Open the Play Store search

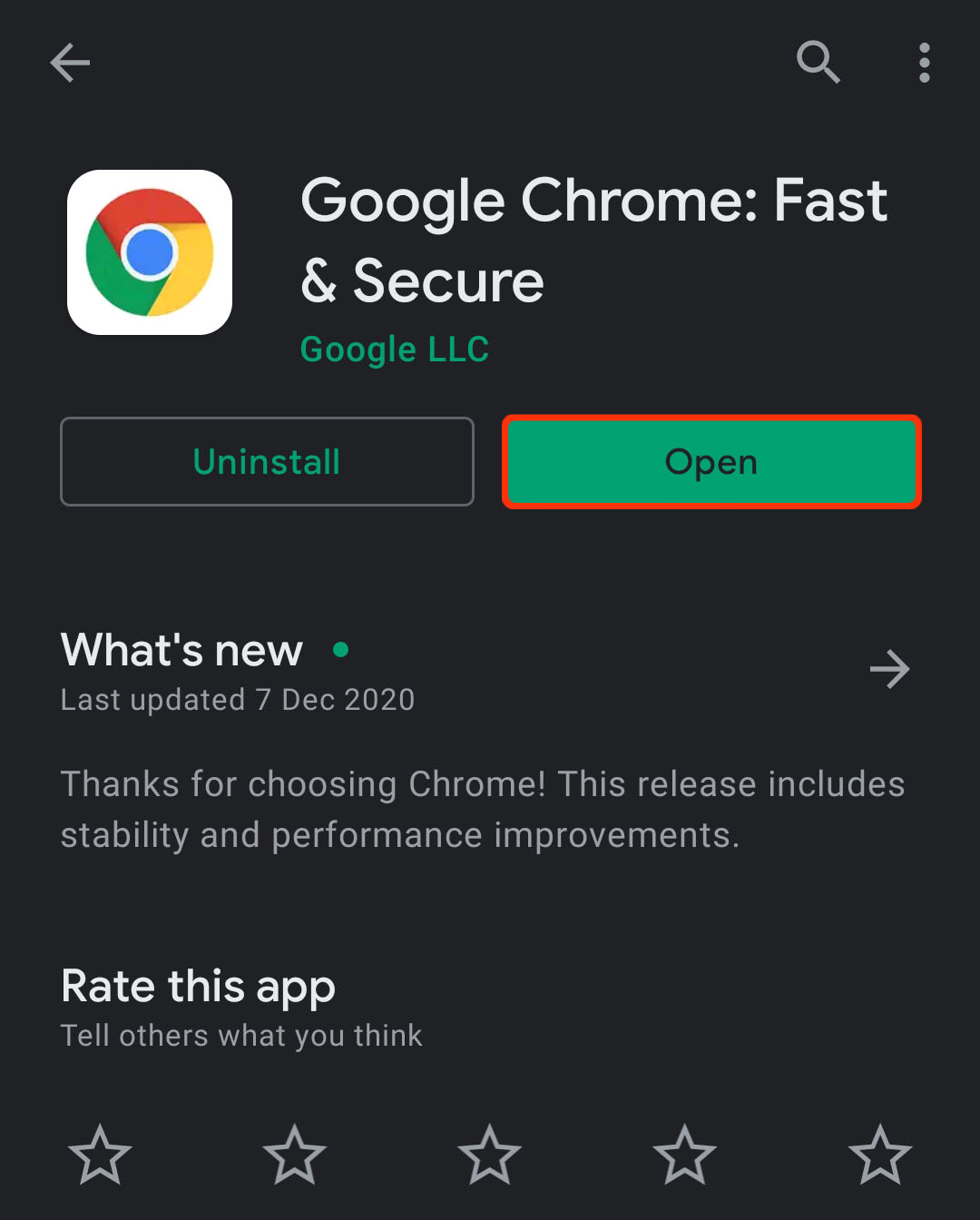(818, 63)
